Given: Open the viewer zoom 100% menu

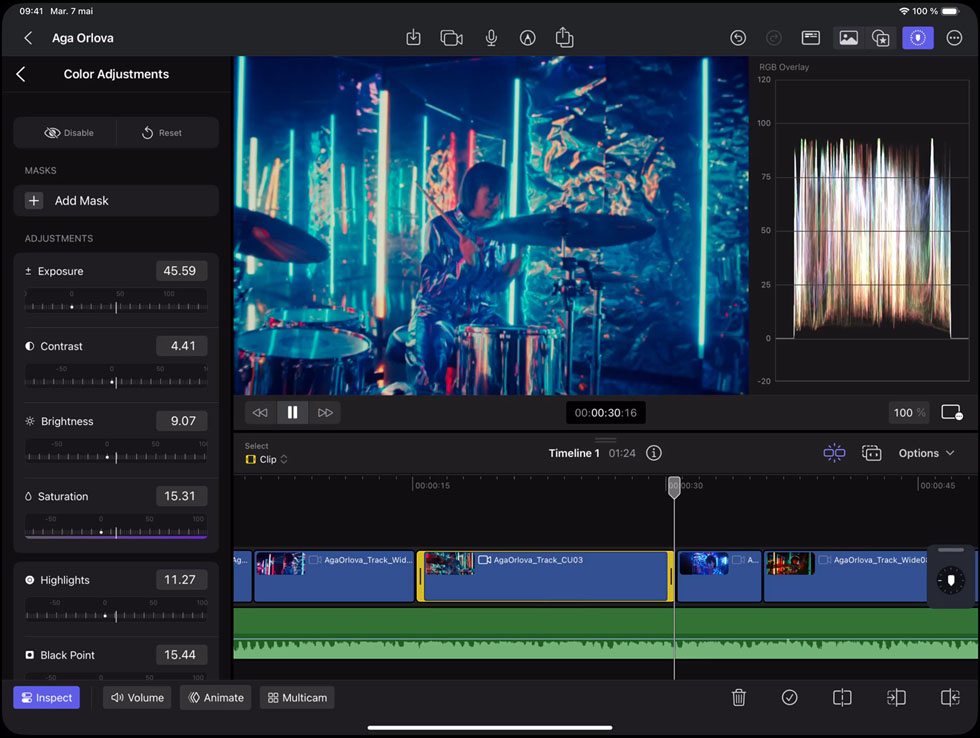Looking at the screenshot, I should click(x=909, y=412).
